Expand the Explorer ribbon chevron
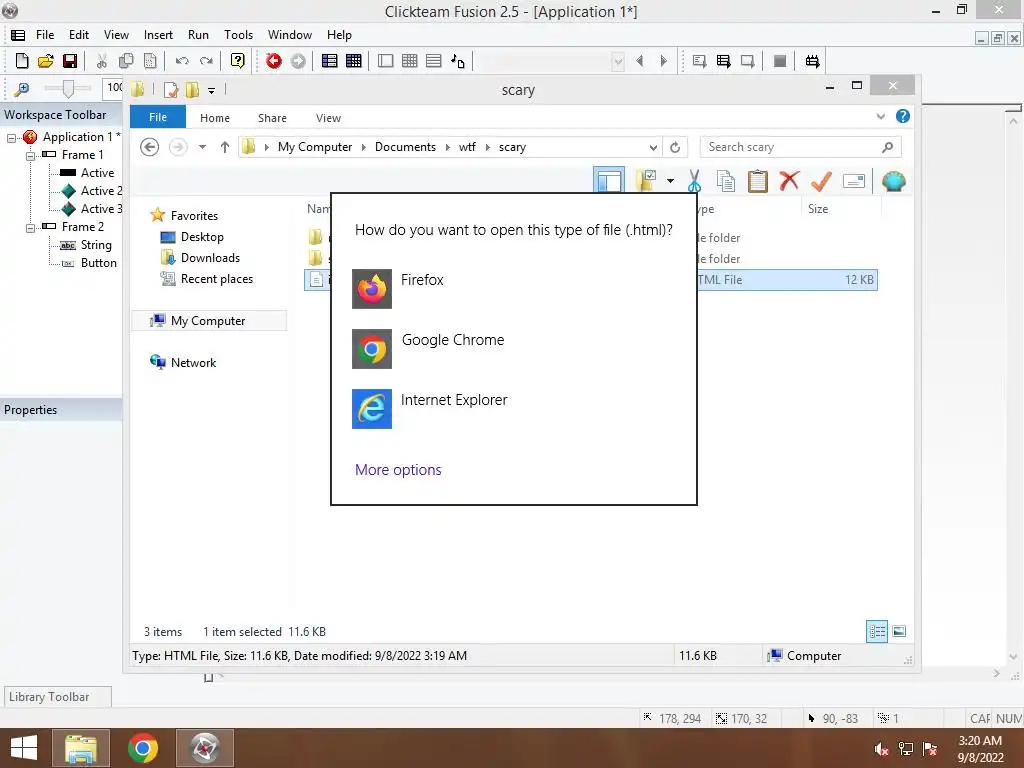 pyautogui.click(x=880, y=116)
